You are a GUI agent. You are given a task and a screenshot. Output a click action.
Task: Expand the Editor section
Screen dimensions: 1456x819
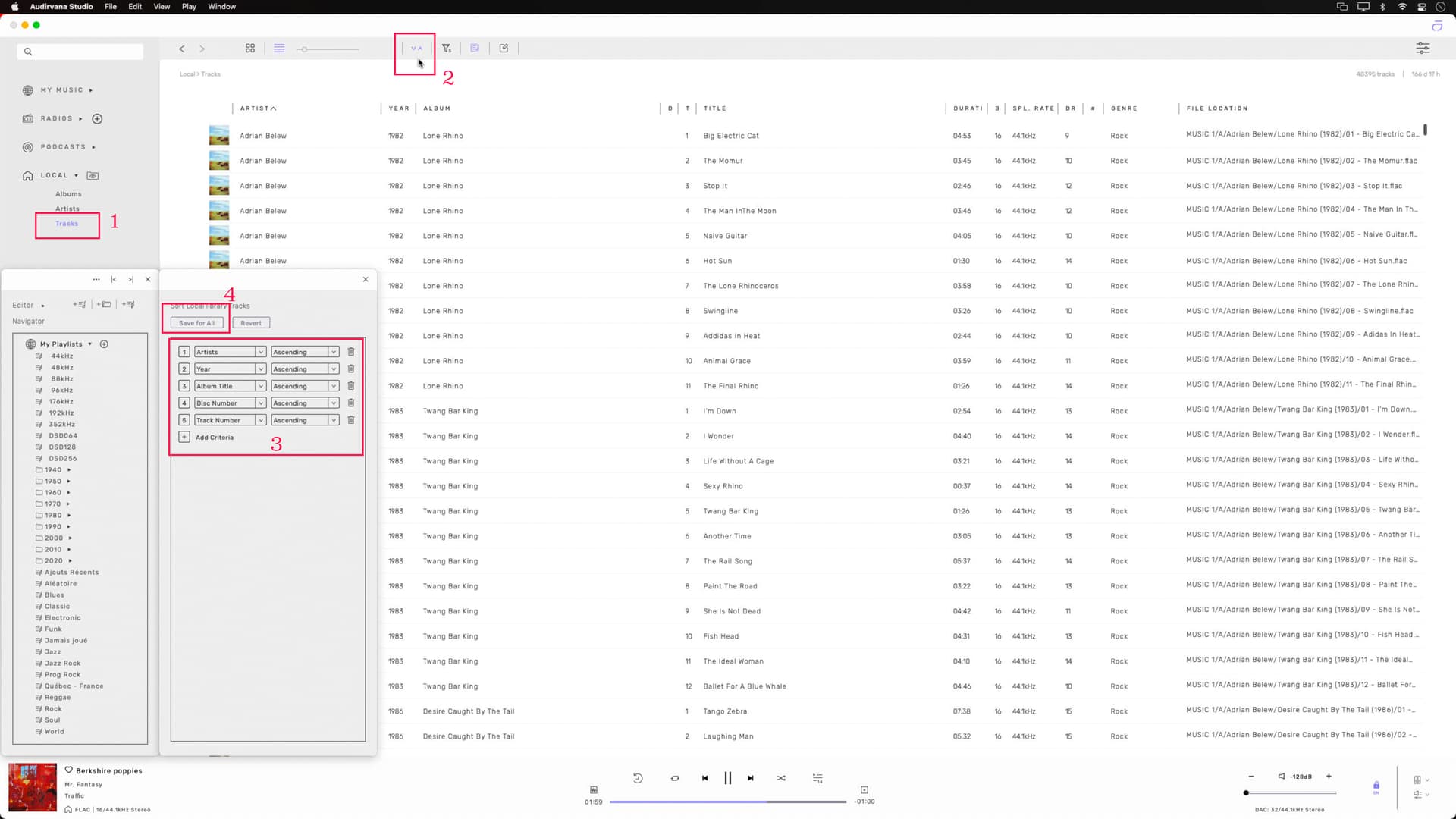tap(42, 306)
